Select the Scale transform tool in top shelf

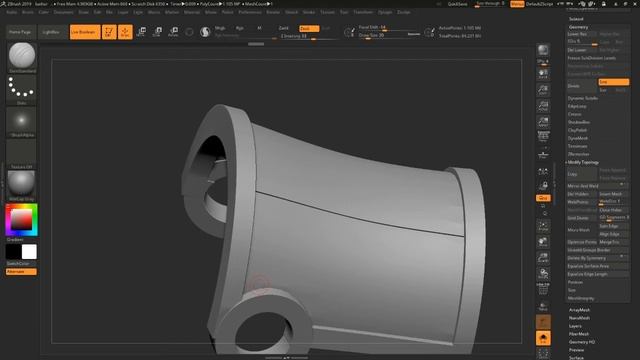[x=157, y=31]
